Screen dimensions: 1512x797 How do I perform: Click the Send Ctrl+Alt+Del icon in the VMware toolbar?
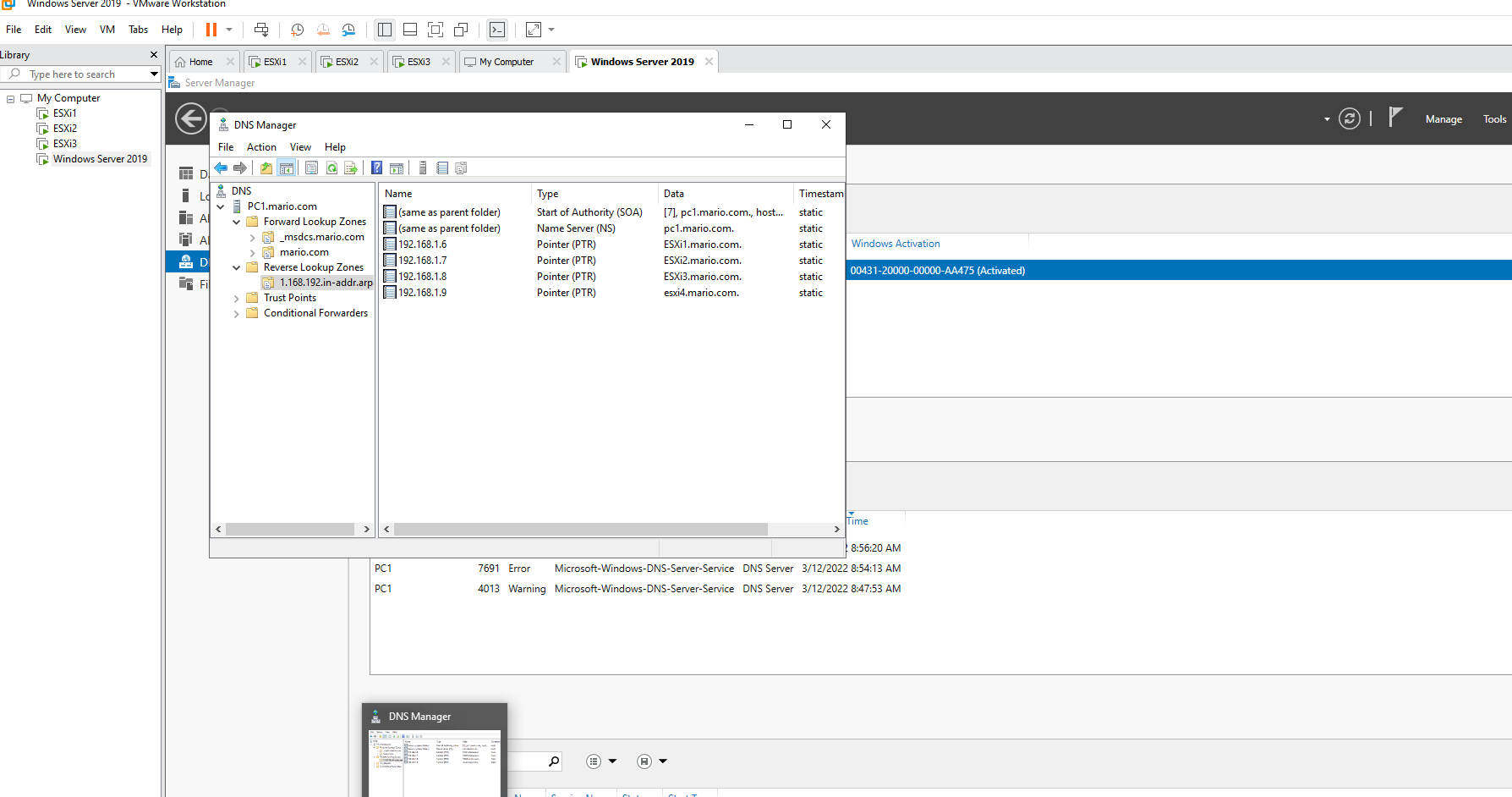[x=261, y=30]
